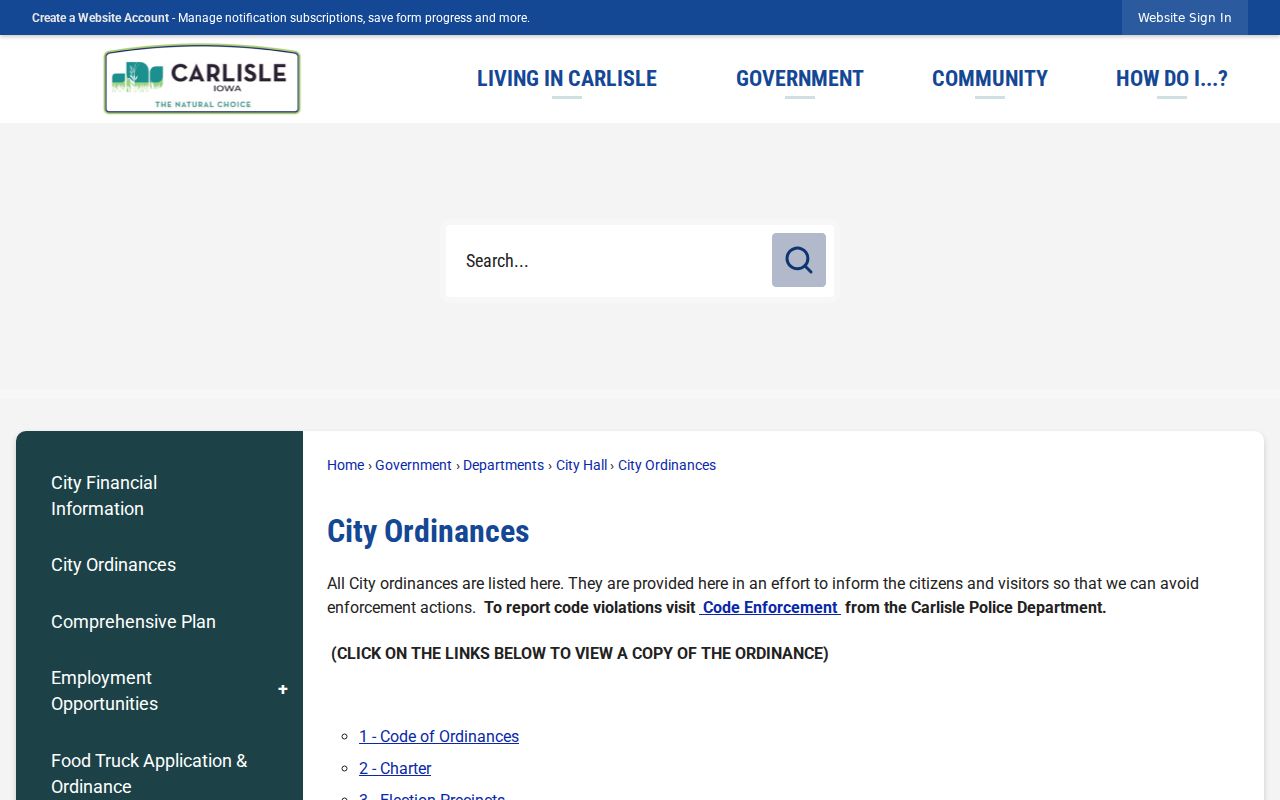Open the Community menu

(990, 79)
